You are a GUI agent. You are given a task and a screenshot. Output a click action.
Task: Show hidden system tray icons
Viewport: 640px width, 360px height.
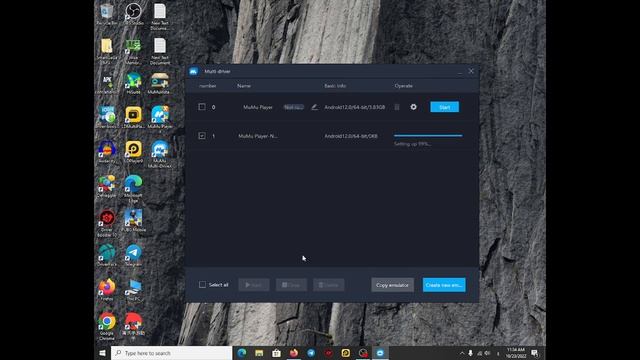[x=462, y=353]
